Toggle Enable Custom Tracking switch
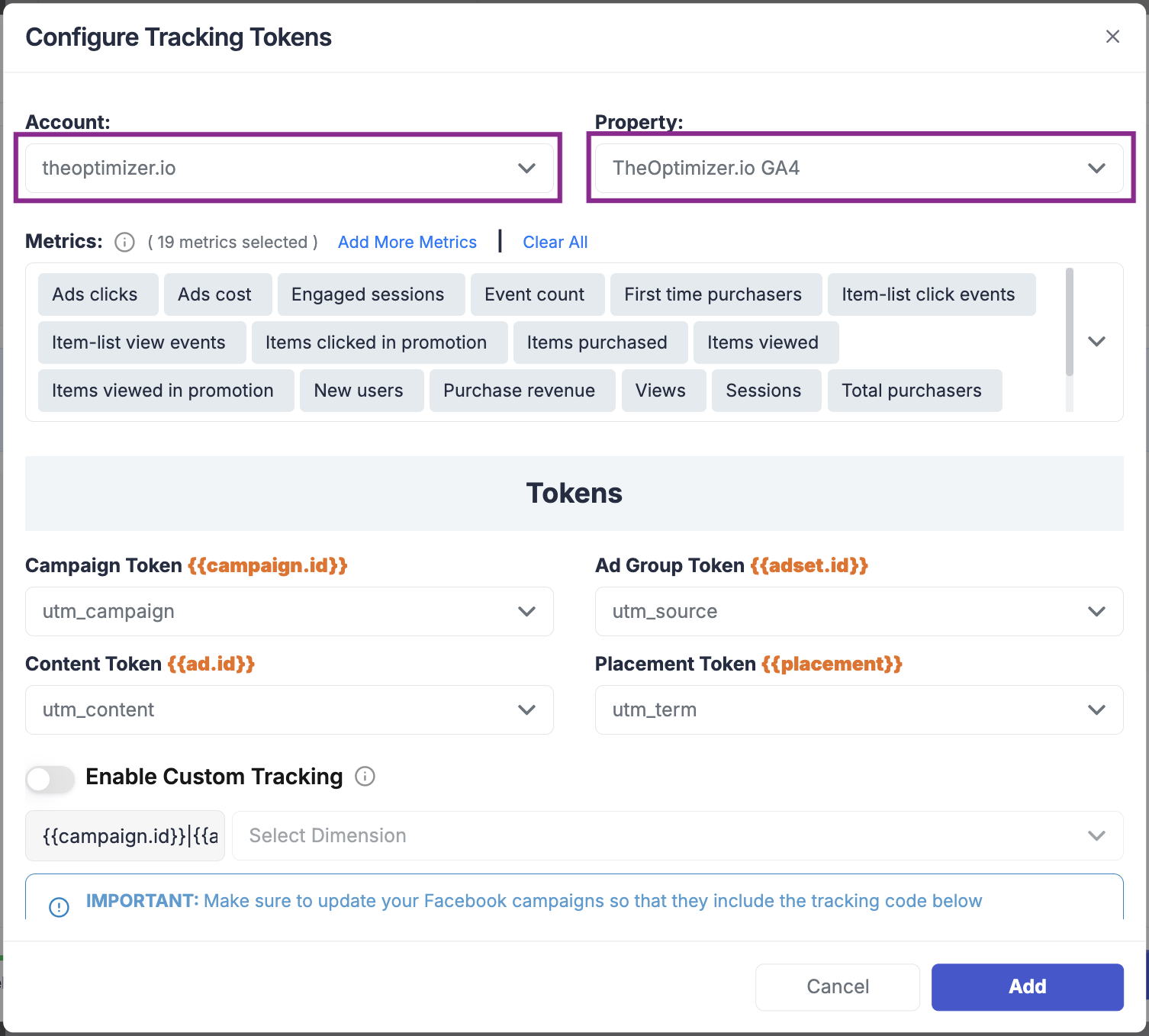Screen dimensions: 1149x1036 pyautogui.click(x=50, y=779)
